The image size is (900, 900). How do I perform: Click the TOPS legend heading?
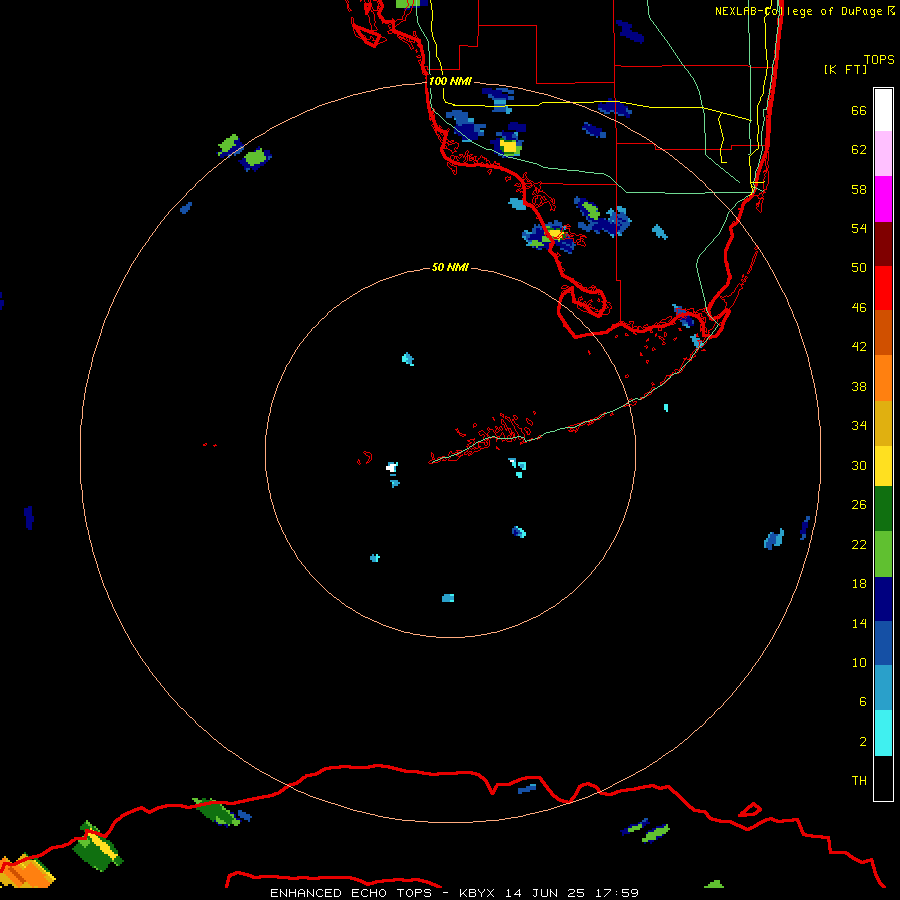coord(879,60)
